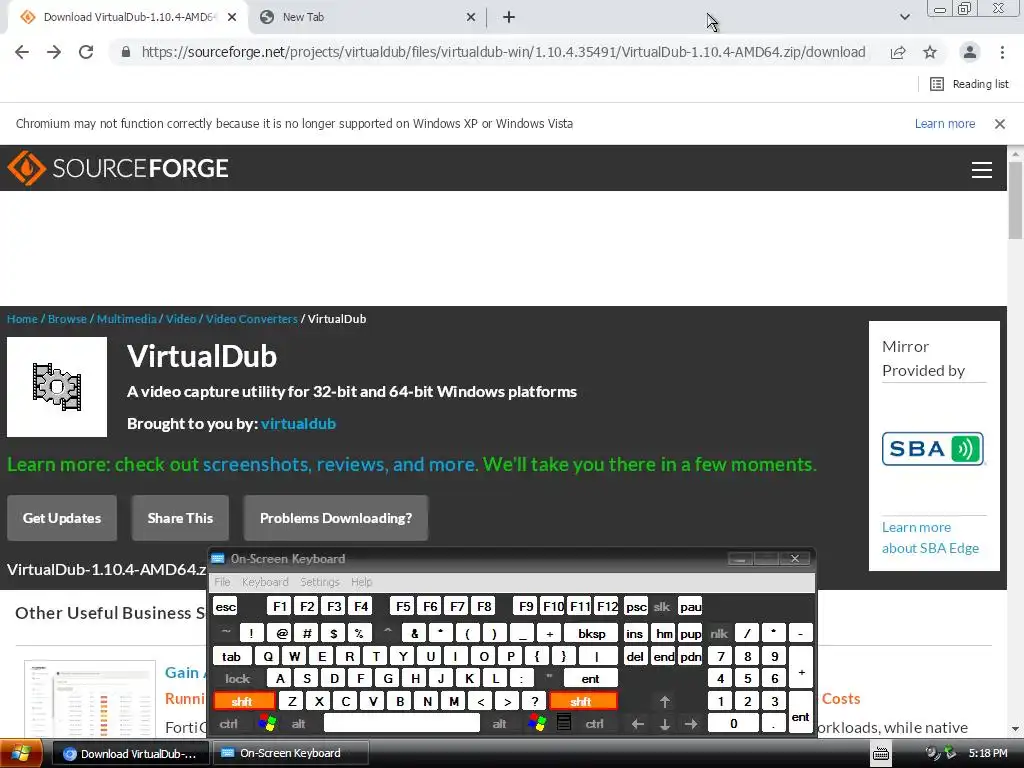Screen dimensions: 1024x768
Task: Toggle the right shft key on the on-screen keyboard
Action: point(582,701)
